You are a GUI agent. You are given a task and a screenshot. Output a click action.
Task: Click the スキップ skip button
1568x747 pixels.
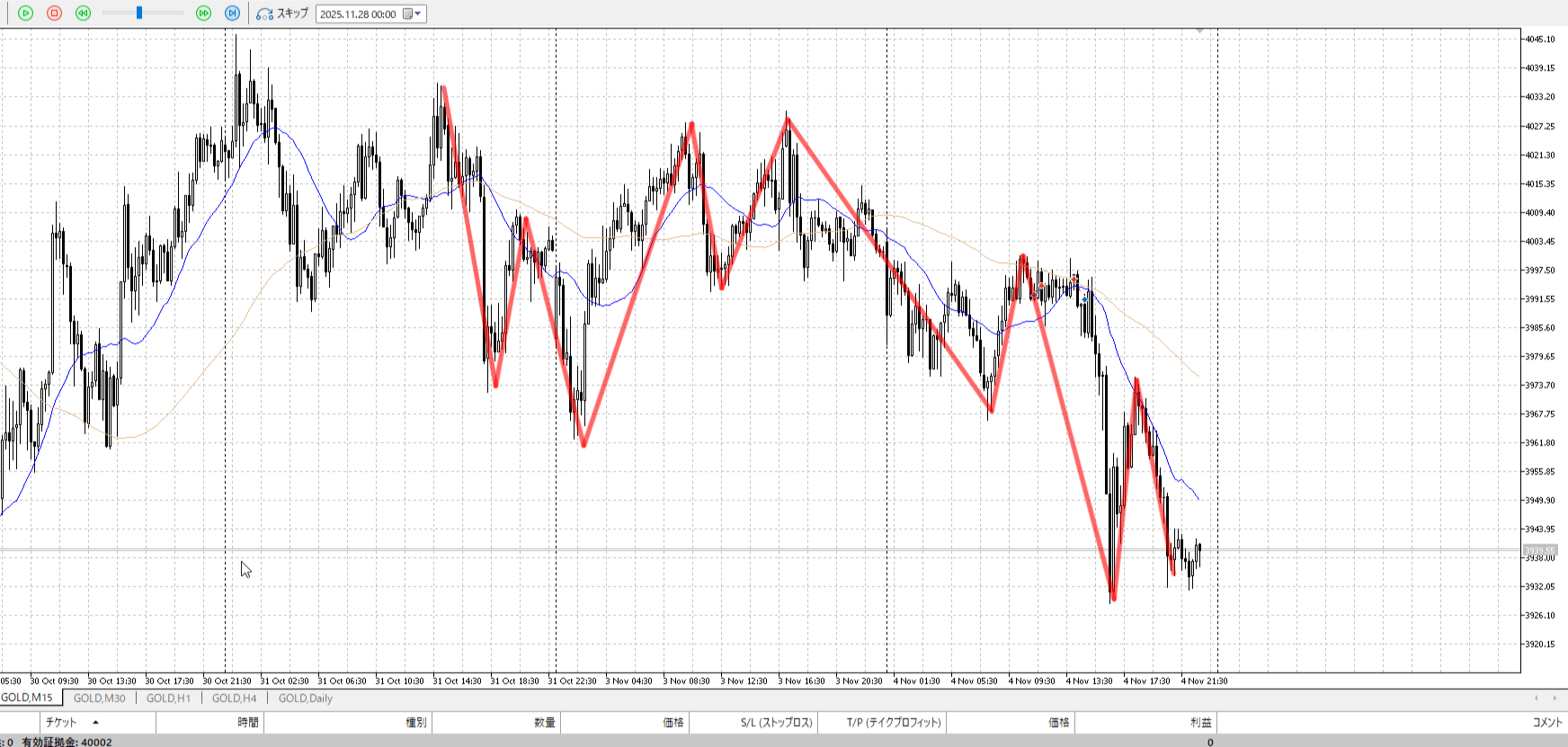[282, 13]
